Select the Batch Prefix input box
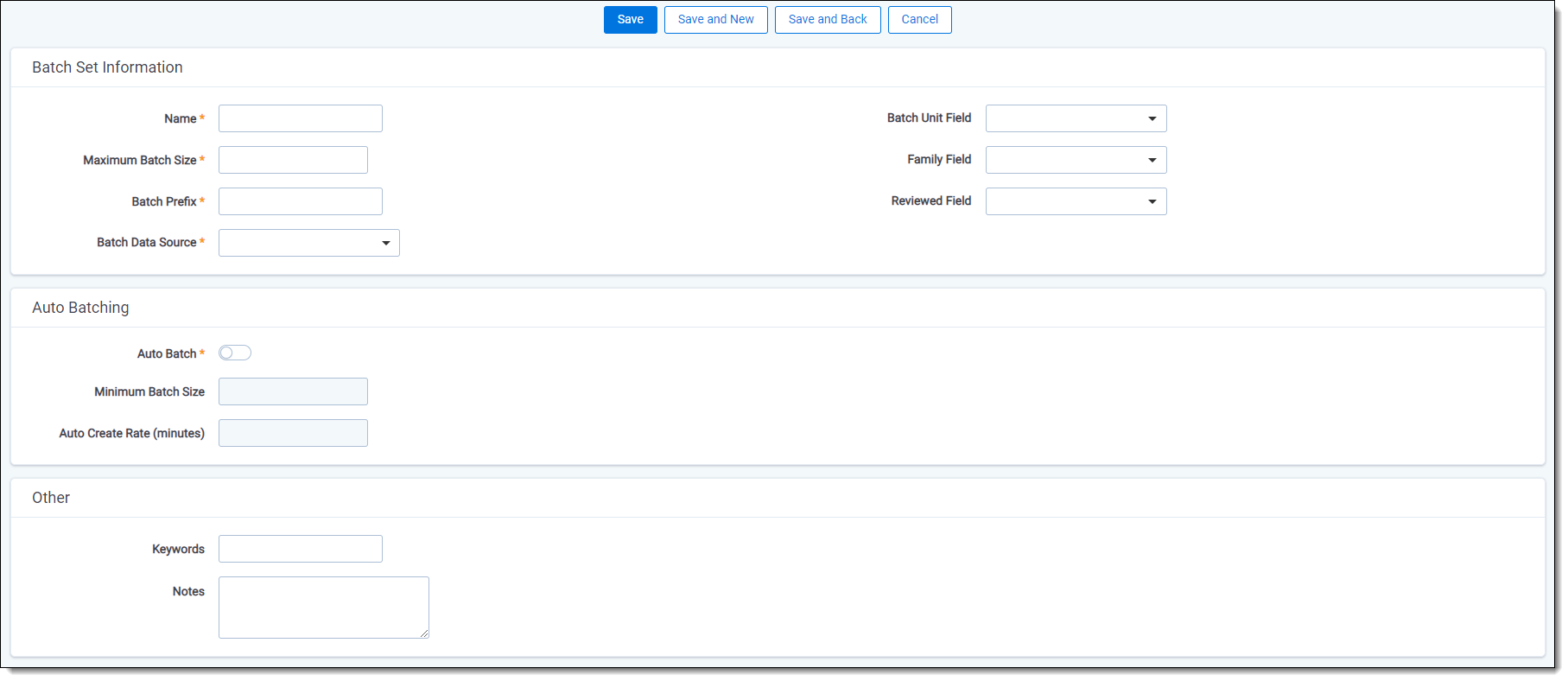The height and width of the screenshot is (681, 1568). click(300, 201)
